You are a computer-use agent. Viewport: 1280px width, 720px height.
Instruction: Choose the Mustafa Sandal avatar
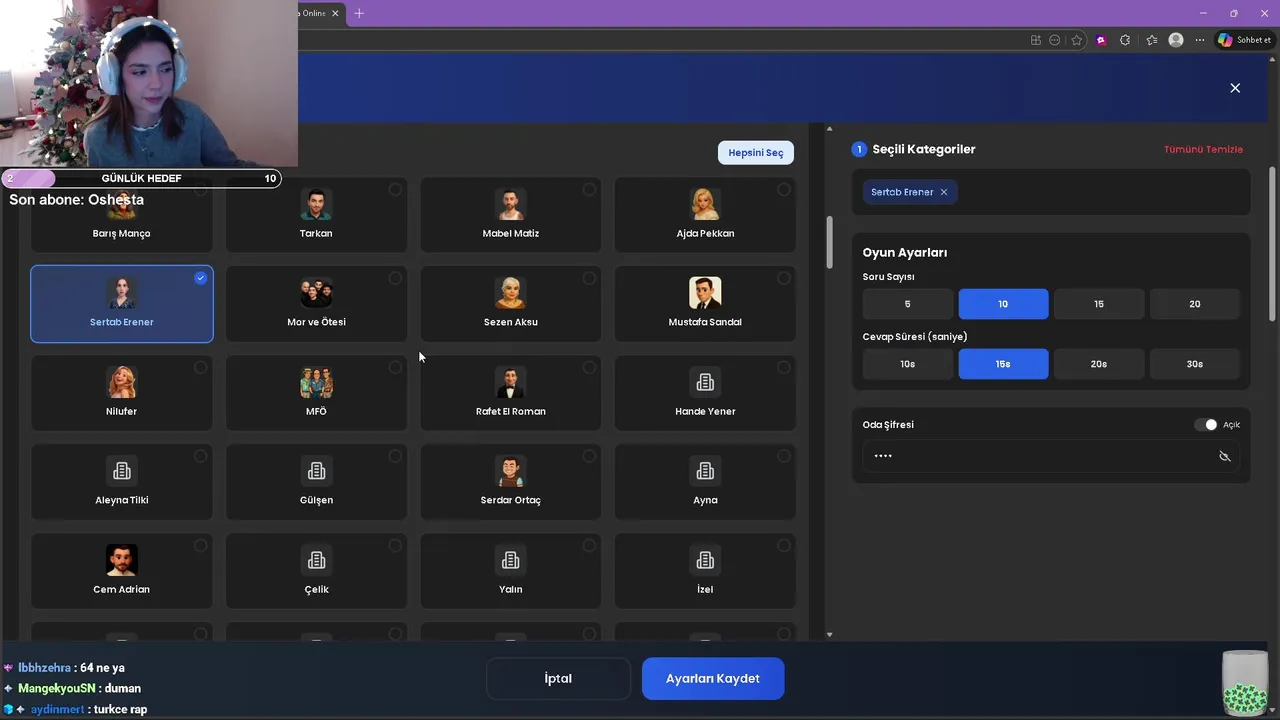pyautogui.click(x=705, y=293)
